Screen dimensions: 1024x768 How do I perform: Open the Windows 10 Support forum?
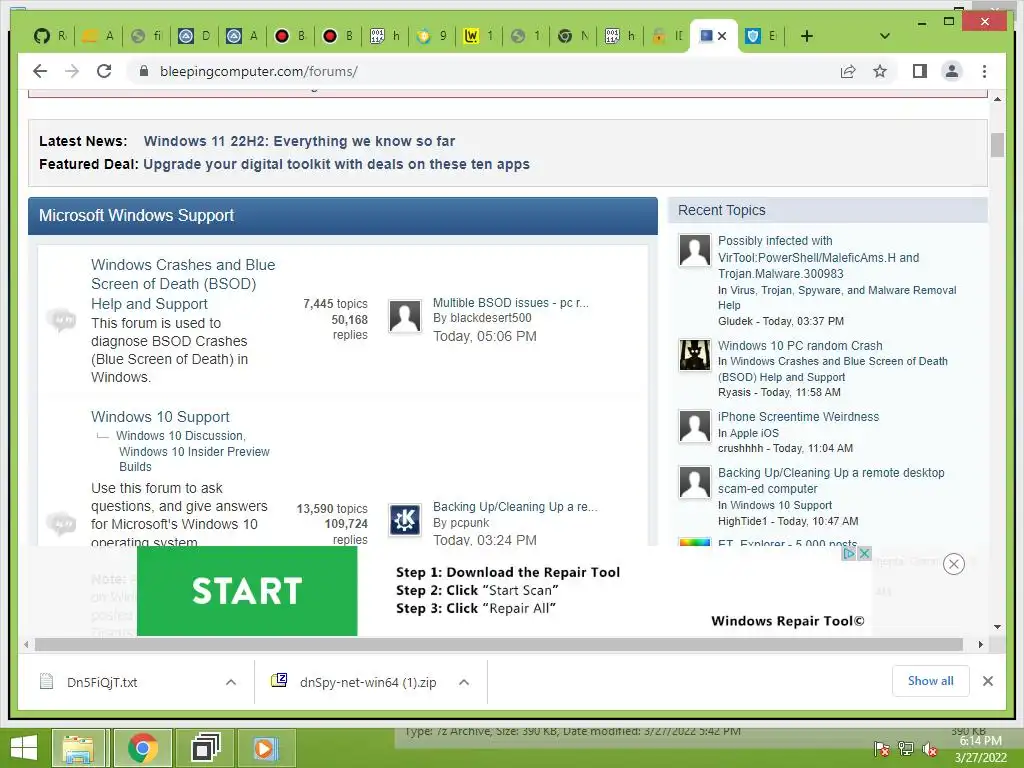[160, 417]
